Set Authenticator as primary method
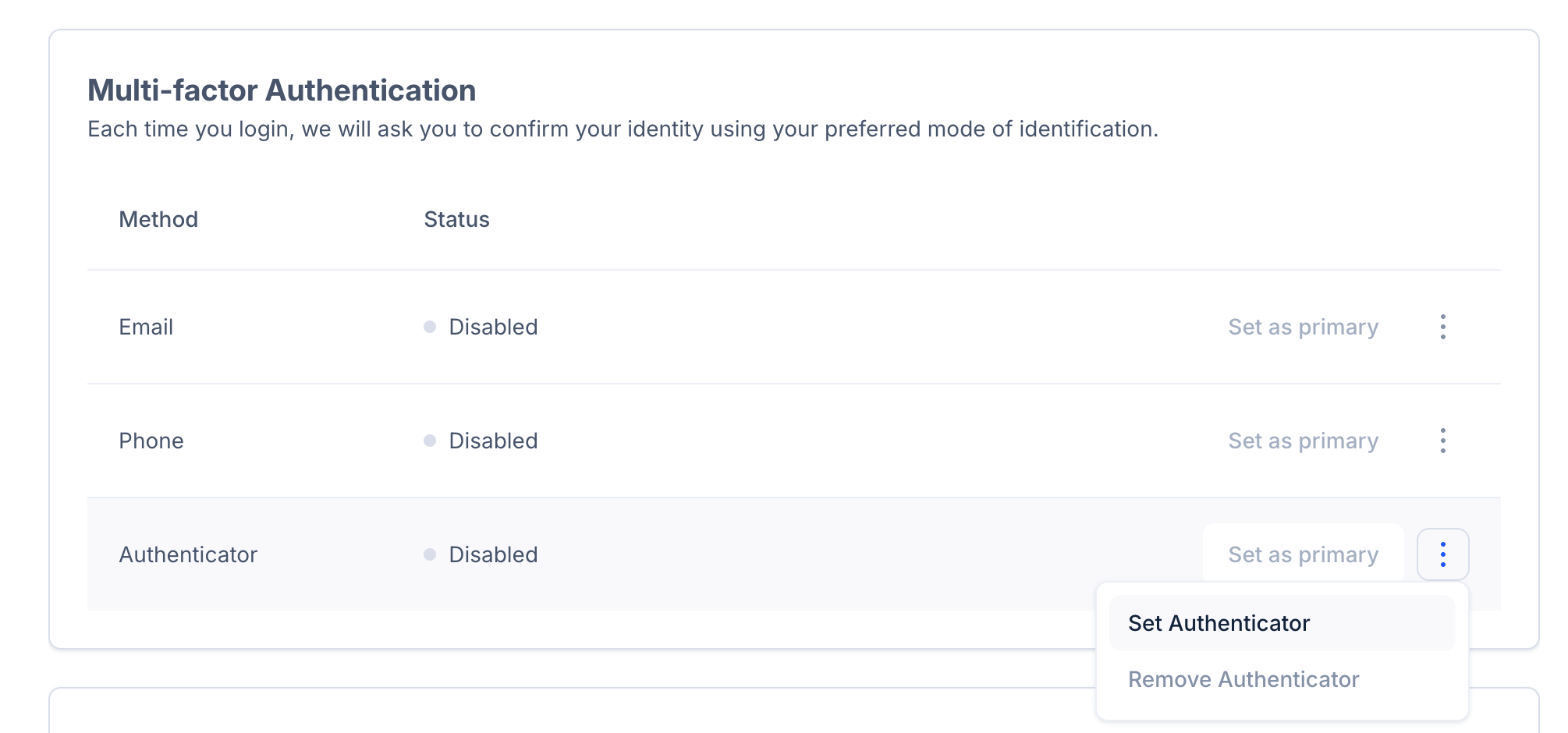This screenshot has width=1568, height=733. 1303,554
